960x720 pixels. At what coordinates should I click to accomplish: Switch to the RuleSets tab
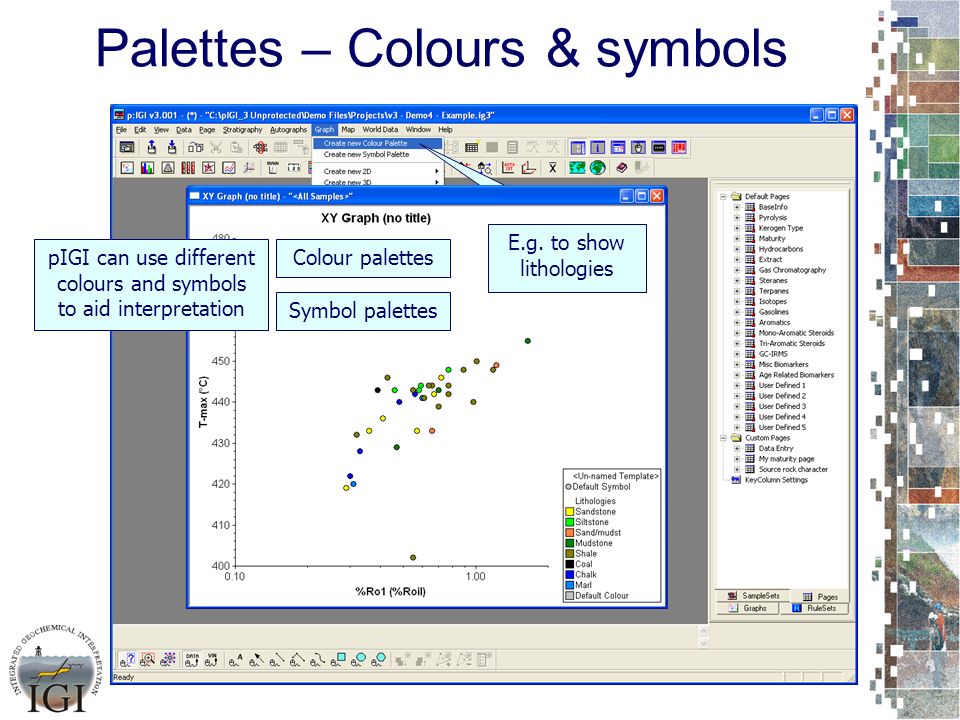814,608
